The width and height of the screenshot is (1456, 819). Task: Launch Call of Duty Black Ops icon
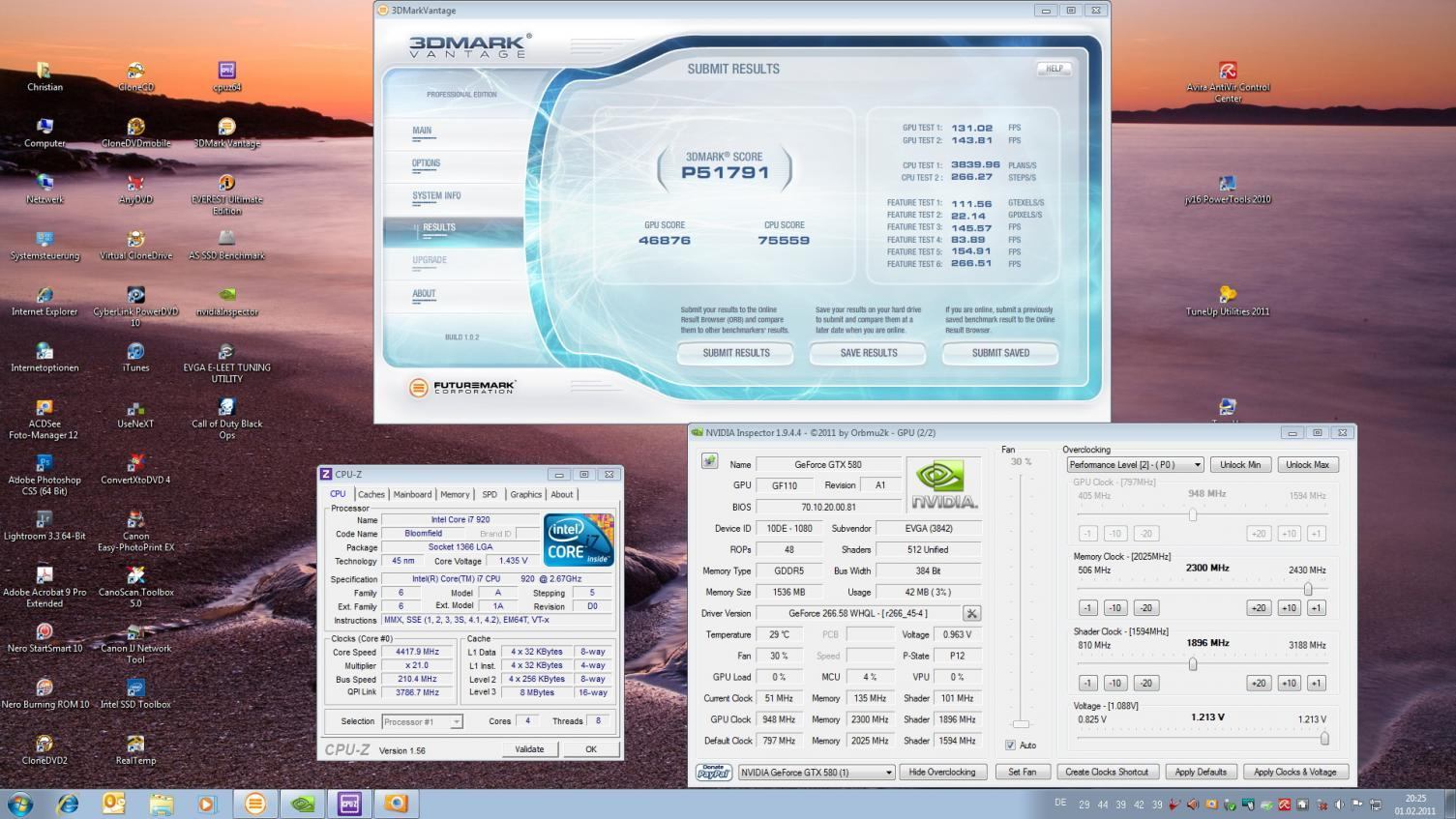click(x=226, y=418)
